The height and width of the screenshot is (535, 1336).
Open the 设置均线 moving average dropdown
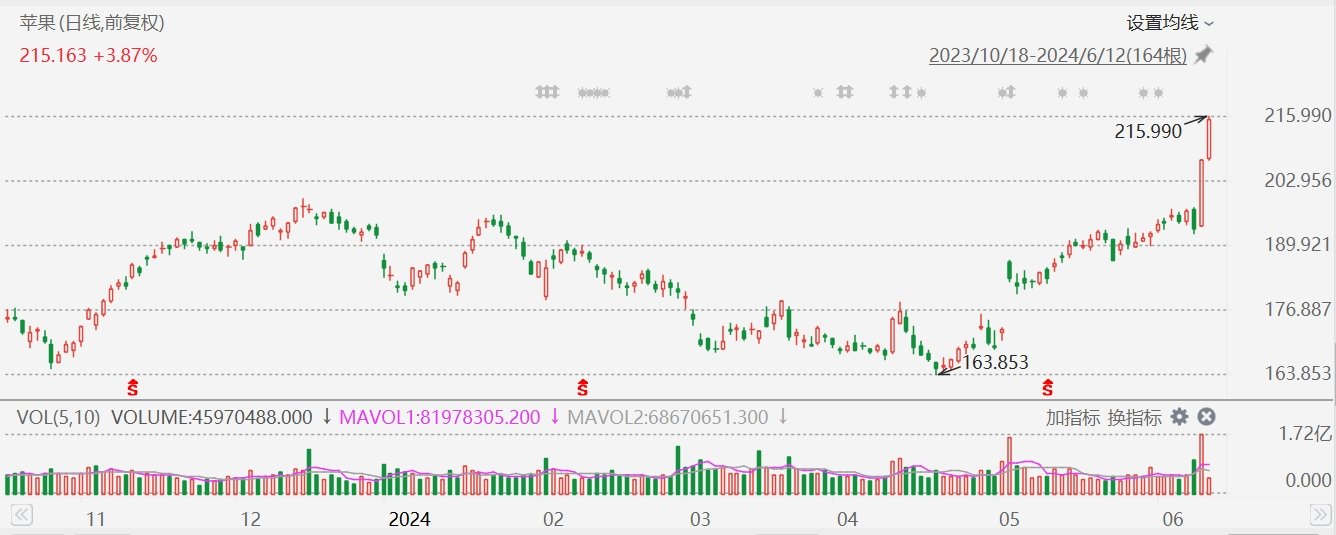click(x=1170, y=23)
